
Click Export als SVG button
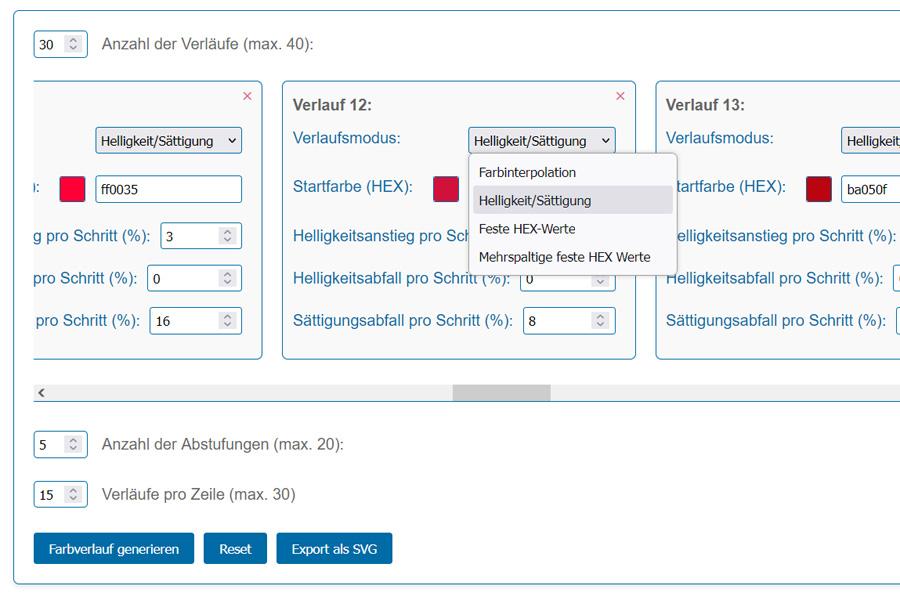[x=334, y=549]
